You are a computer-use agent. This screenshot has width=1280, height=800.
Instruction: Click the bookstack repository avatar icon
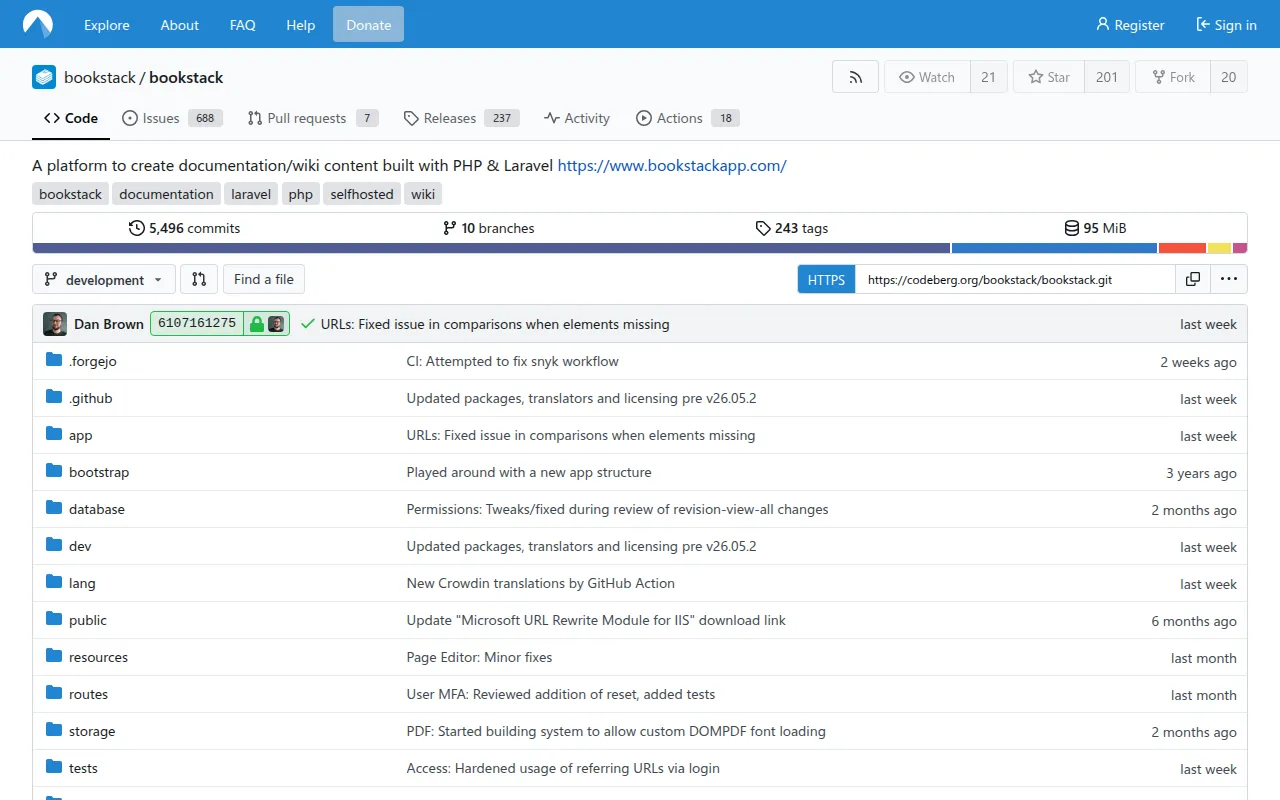[44, 77]
